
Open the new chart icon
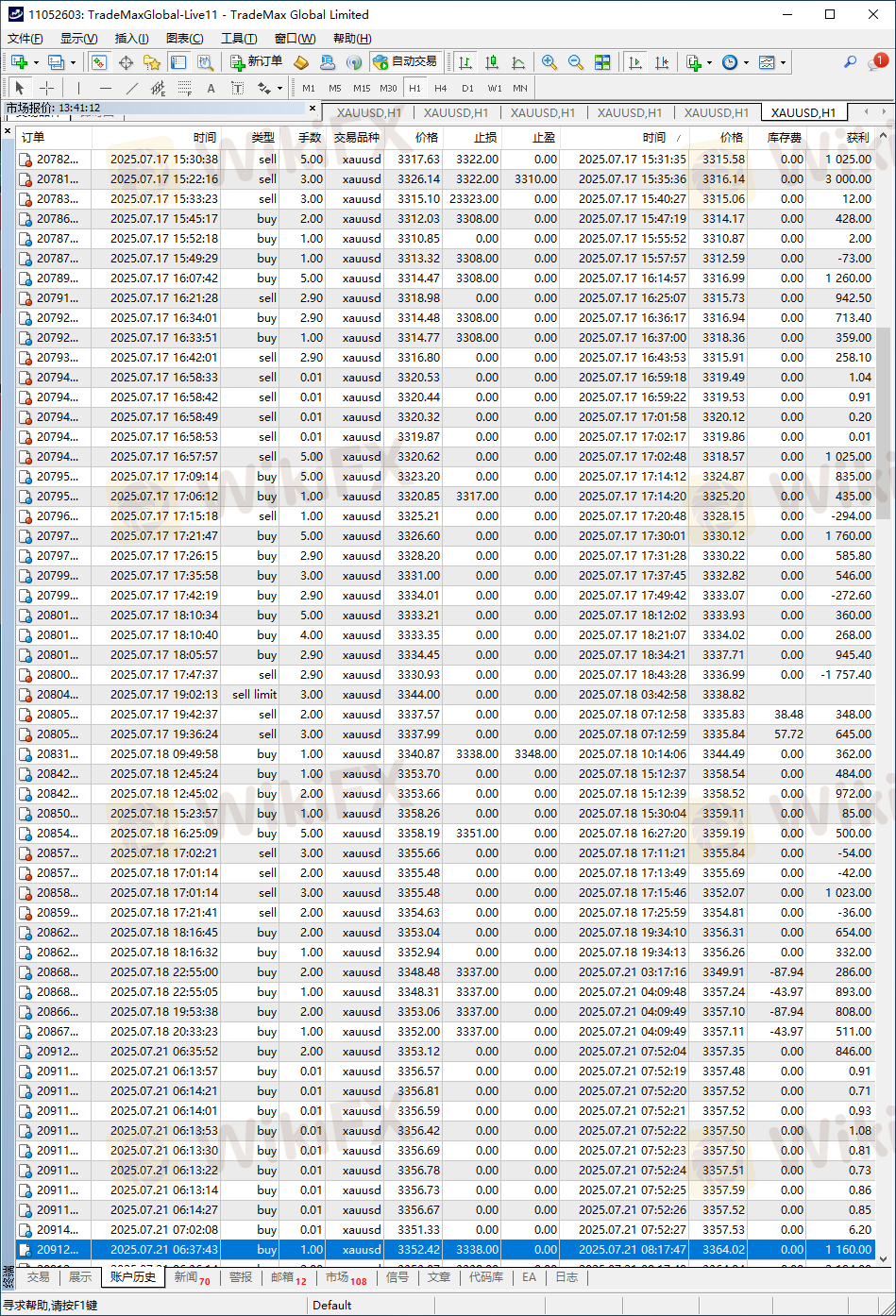20,62
